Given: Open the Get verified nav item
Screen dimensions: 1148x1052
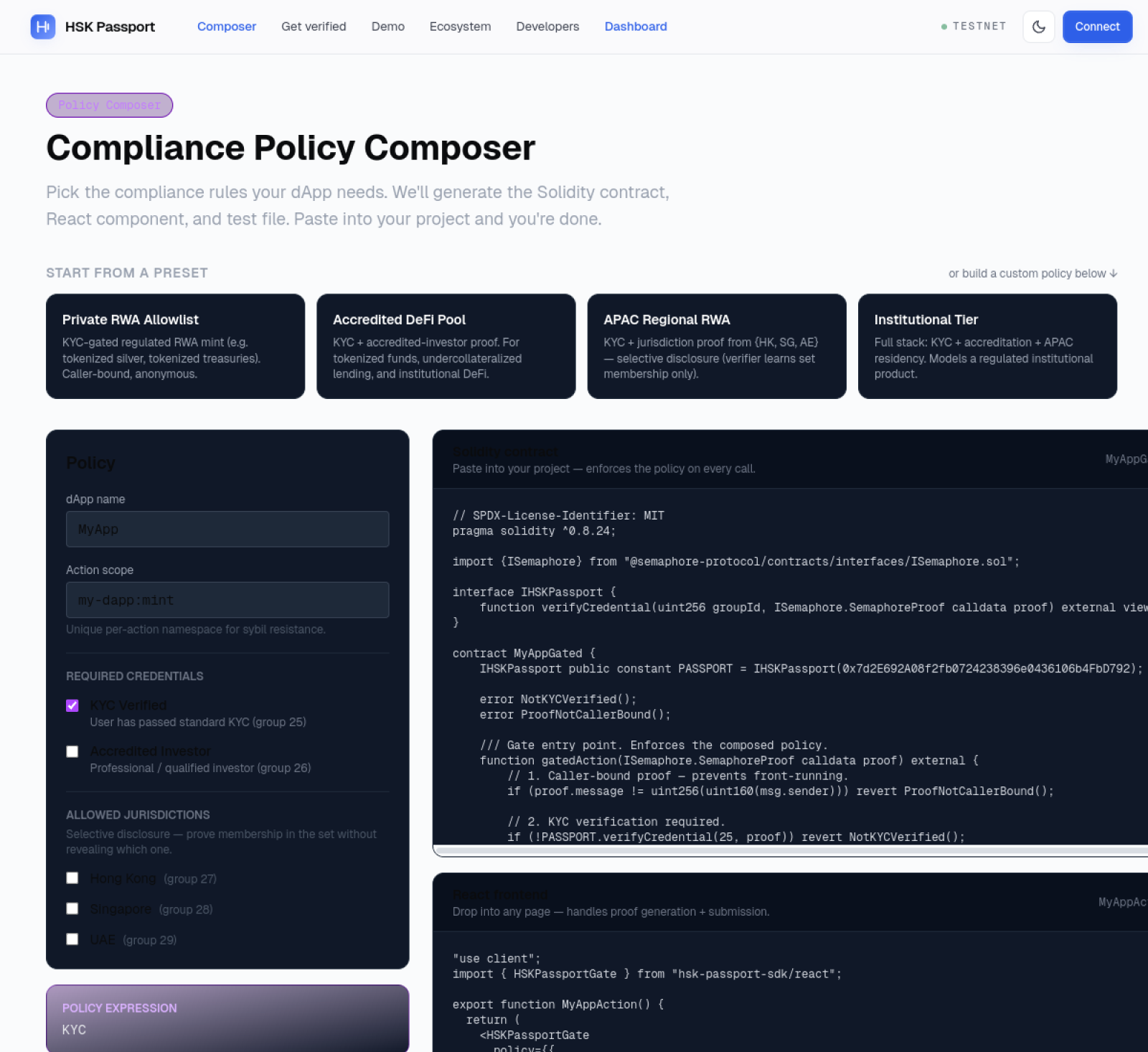Looking at the screenshot, I should [x=314, y=27].
